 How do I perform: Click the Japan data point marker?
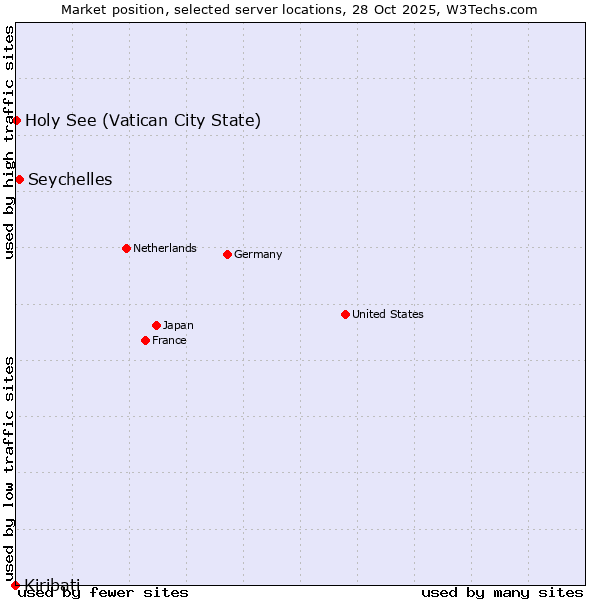point(156,325)
